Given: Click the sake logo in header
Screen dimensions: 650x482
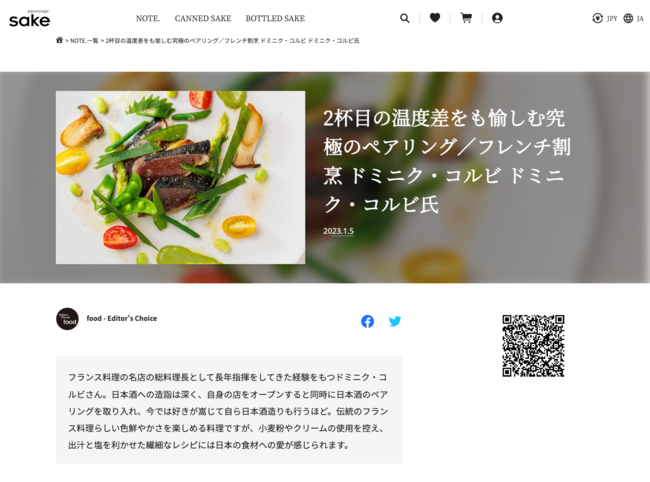Looking at the screenshot, I should (29, 19).
